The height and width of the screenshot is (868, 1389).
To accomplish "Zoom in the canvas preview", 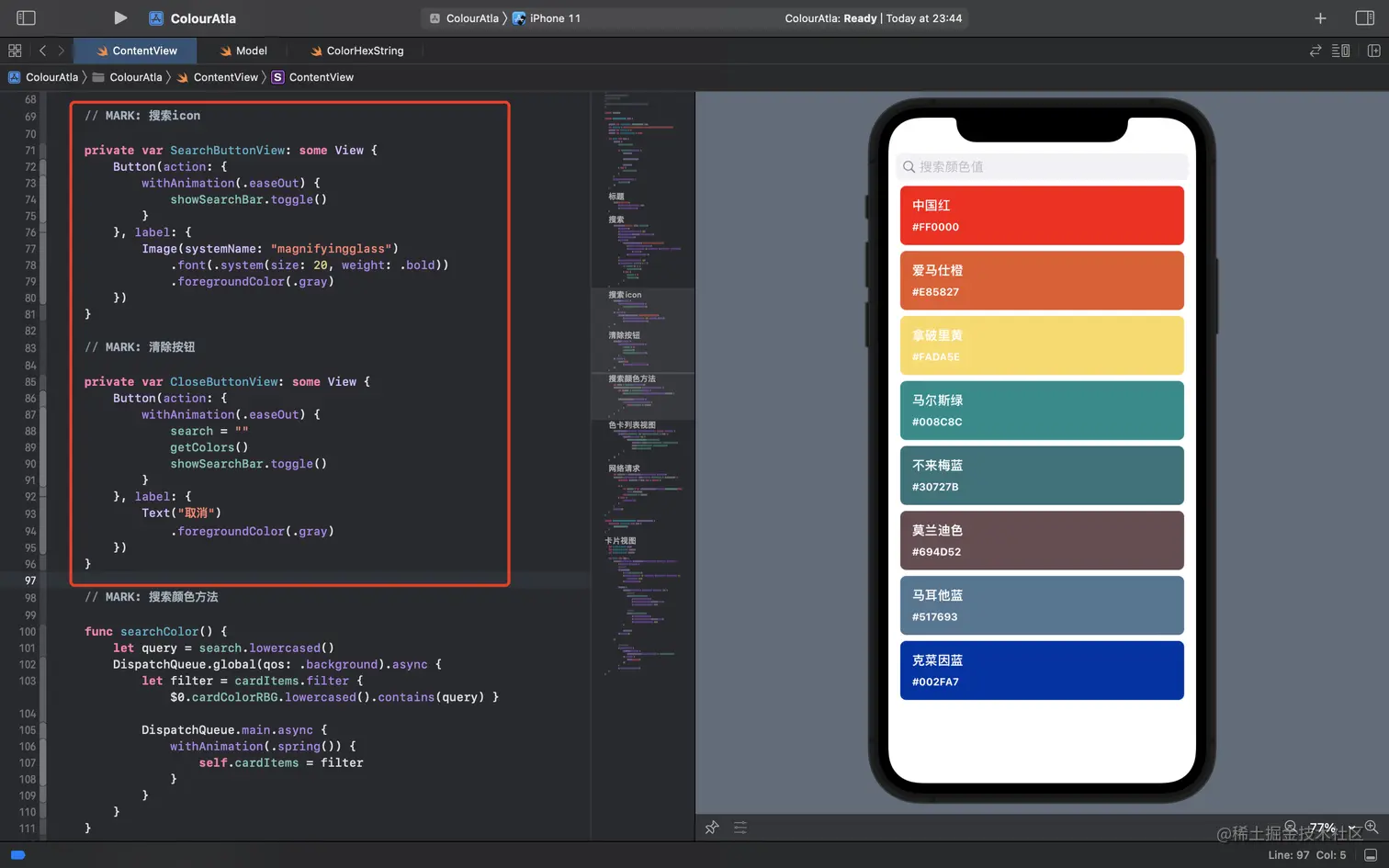I will [1371, 827].
